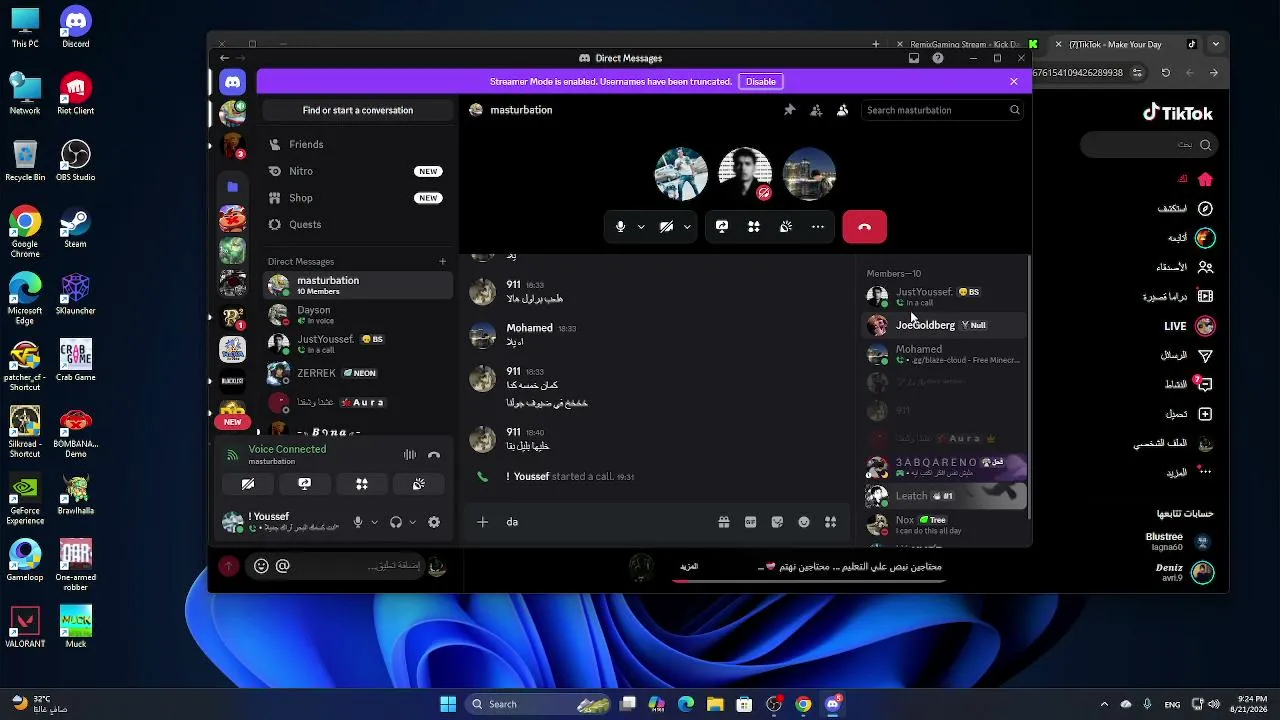Open the ZERREK direct message
Screen dimensions: 1280x720
tap(358, 373)
